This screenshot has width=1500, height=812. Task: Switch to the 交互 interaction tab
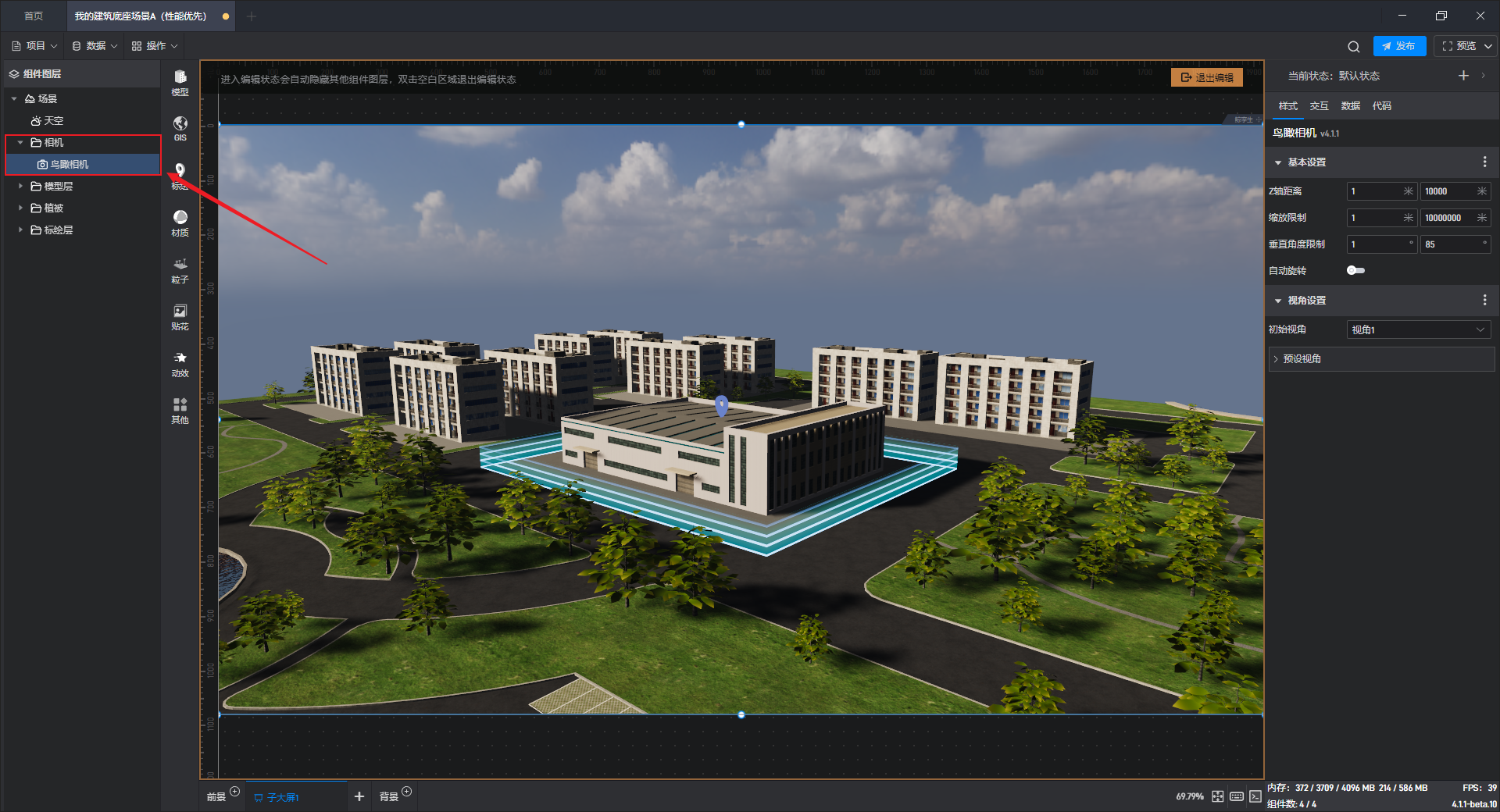[1319, 106]
